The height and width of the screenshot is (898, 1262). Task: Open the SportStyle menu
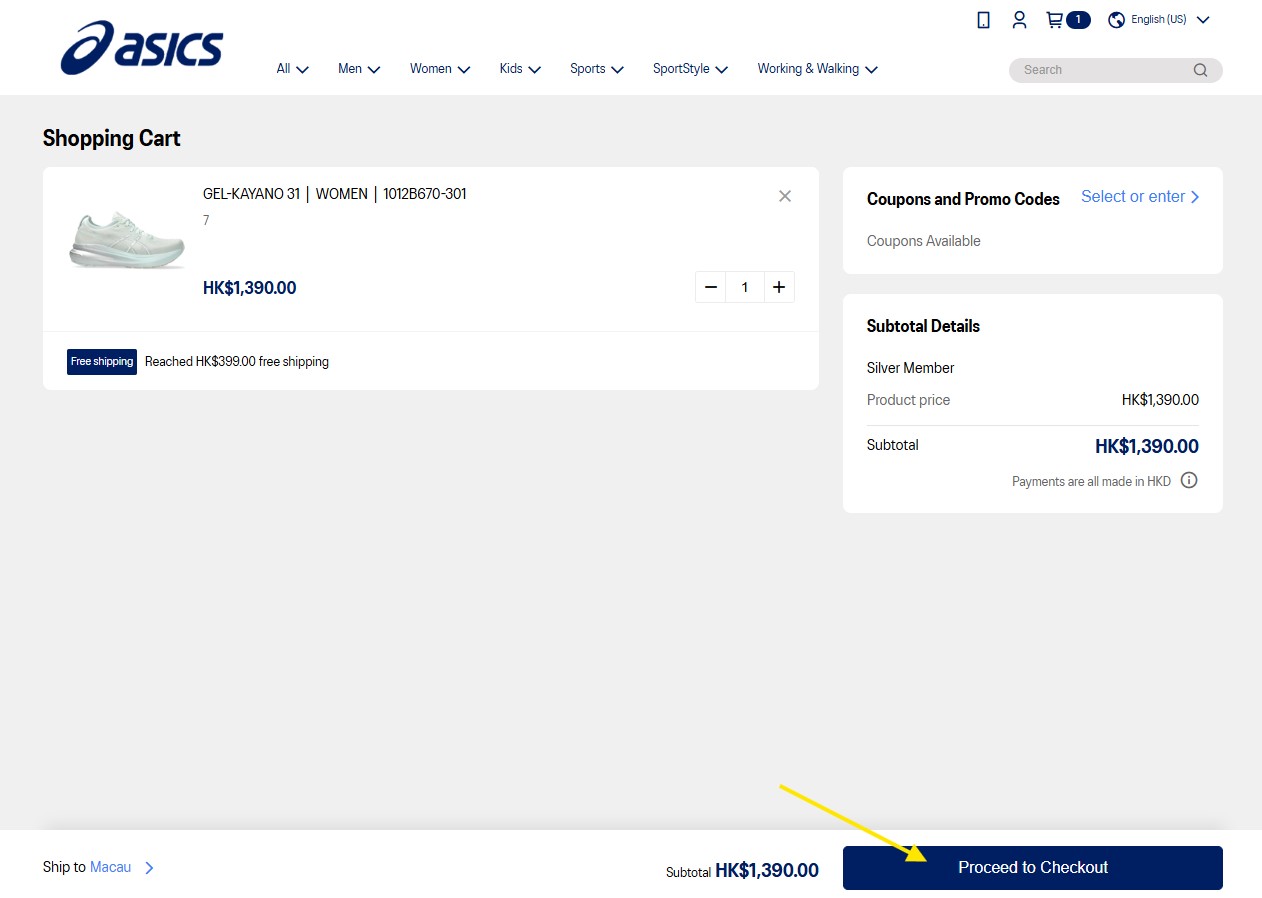pyautogui.click(x=691, y=69)
